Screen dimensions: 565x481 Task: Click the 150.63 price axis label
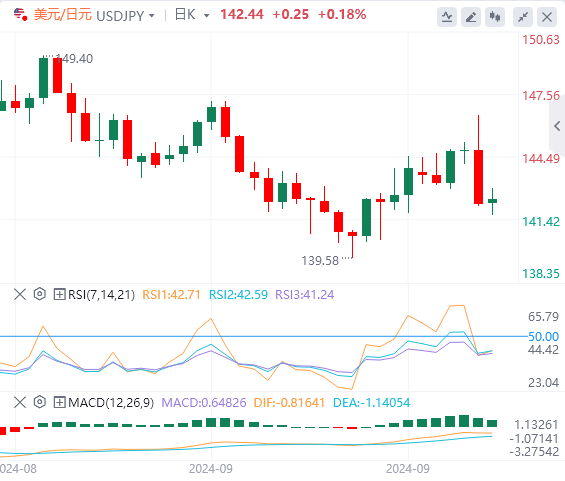(x=541, y=40)
